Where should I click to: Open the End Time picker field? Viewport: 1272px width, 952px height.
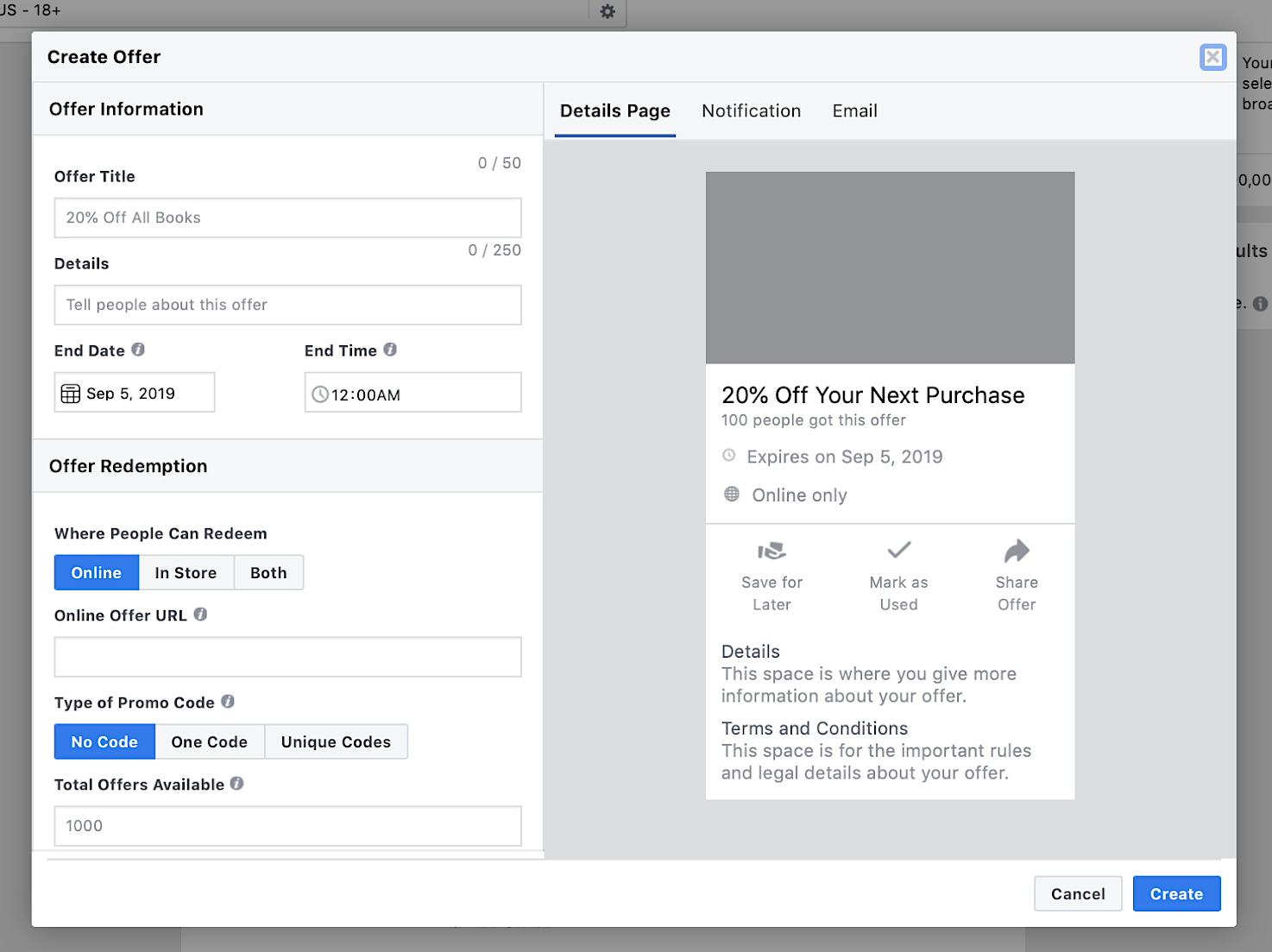412,394
